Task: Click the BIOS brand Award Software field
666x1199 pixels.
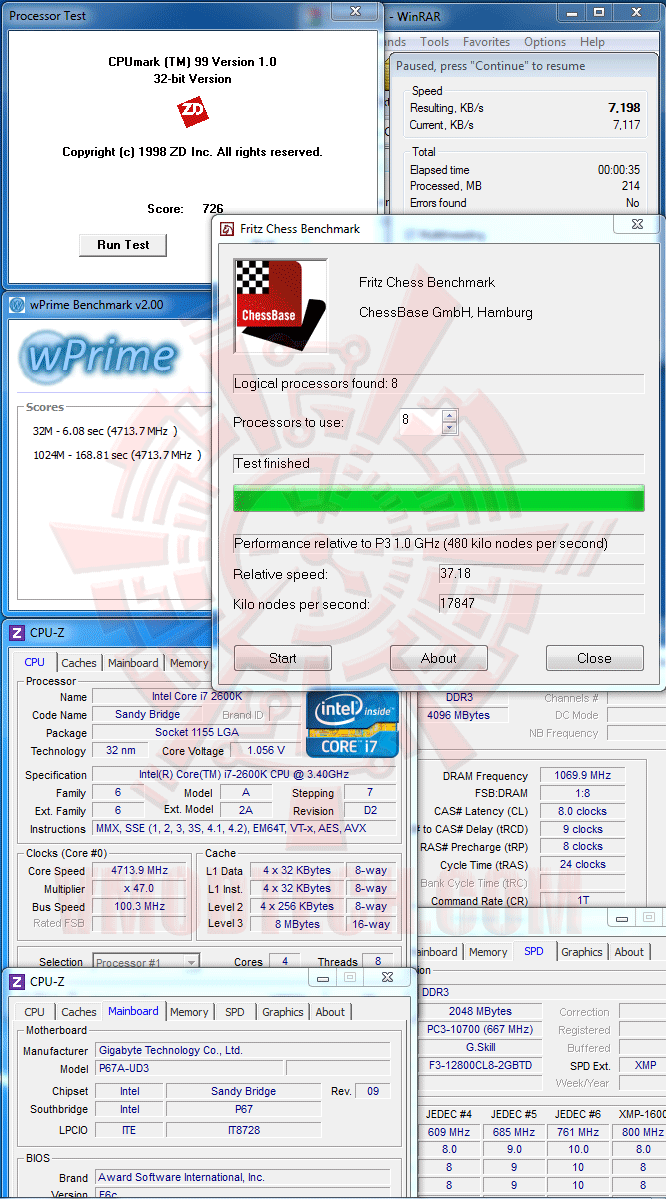Action: pos(242,1178)
